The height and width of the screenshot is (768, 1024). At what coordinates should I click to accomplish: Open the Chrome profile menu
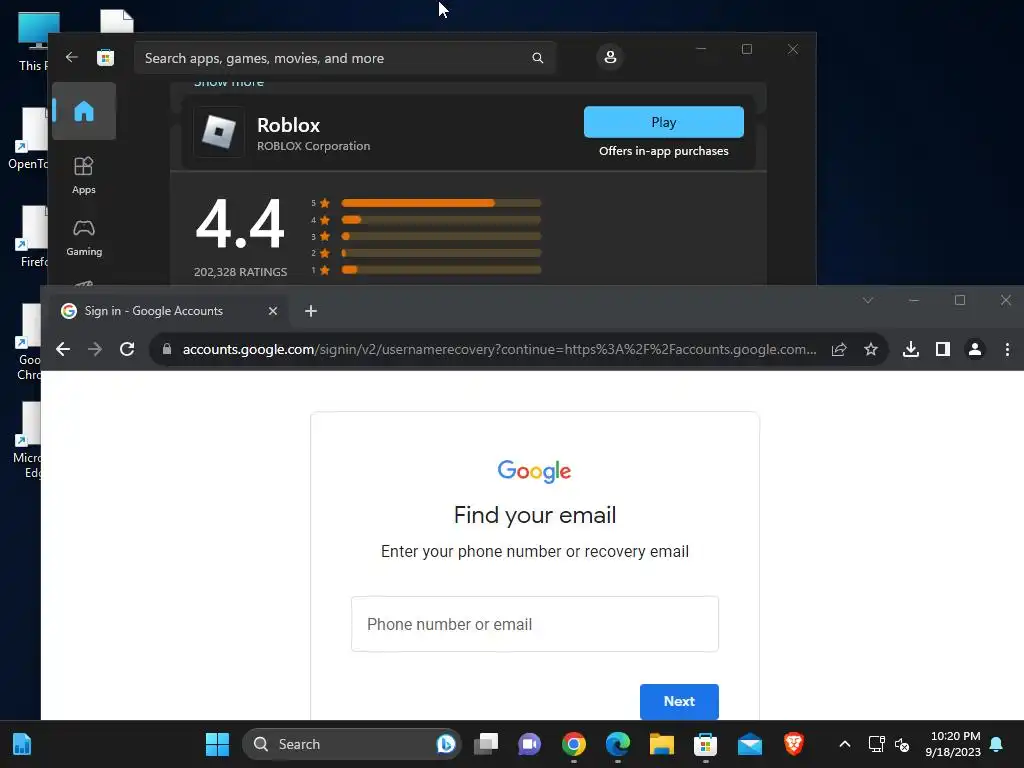pos(975,349)
